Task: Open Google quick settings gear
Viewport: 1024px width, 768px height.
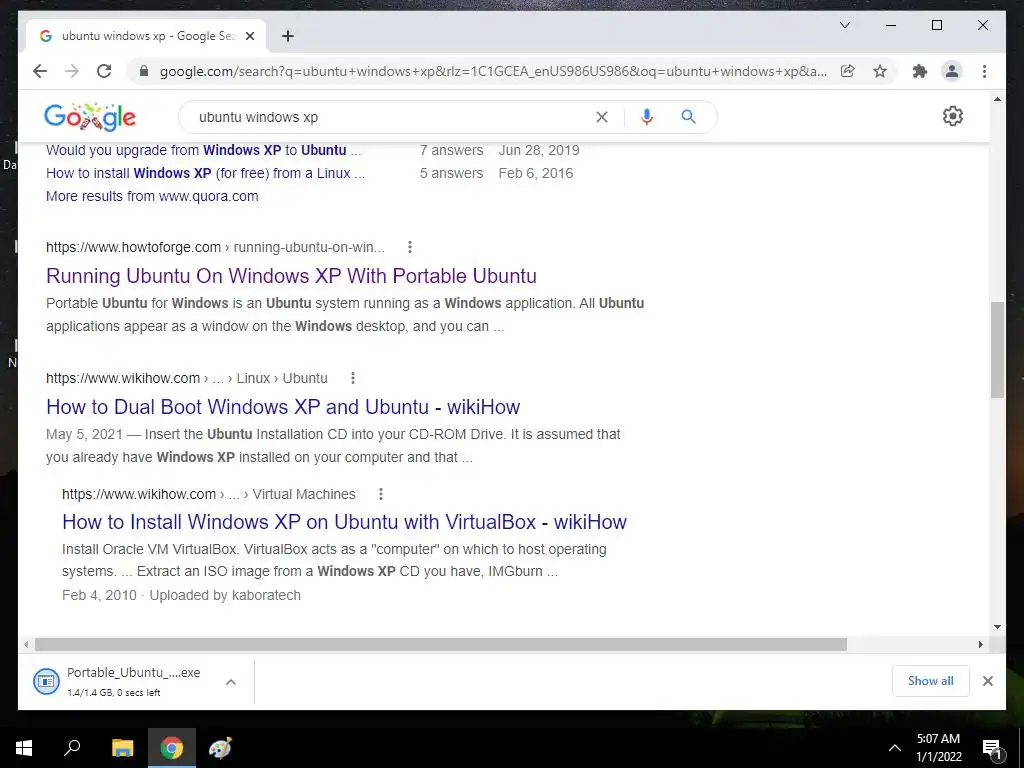Action: coord(953,116)
